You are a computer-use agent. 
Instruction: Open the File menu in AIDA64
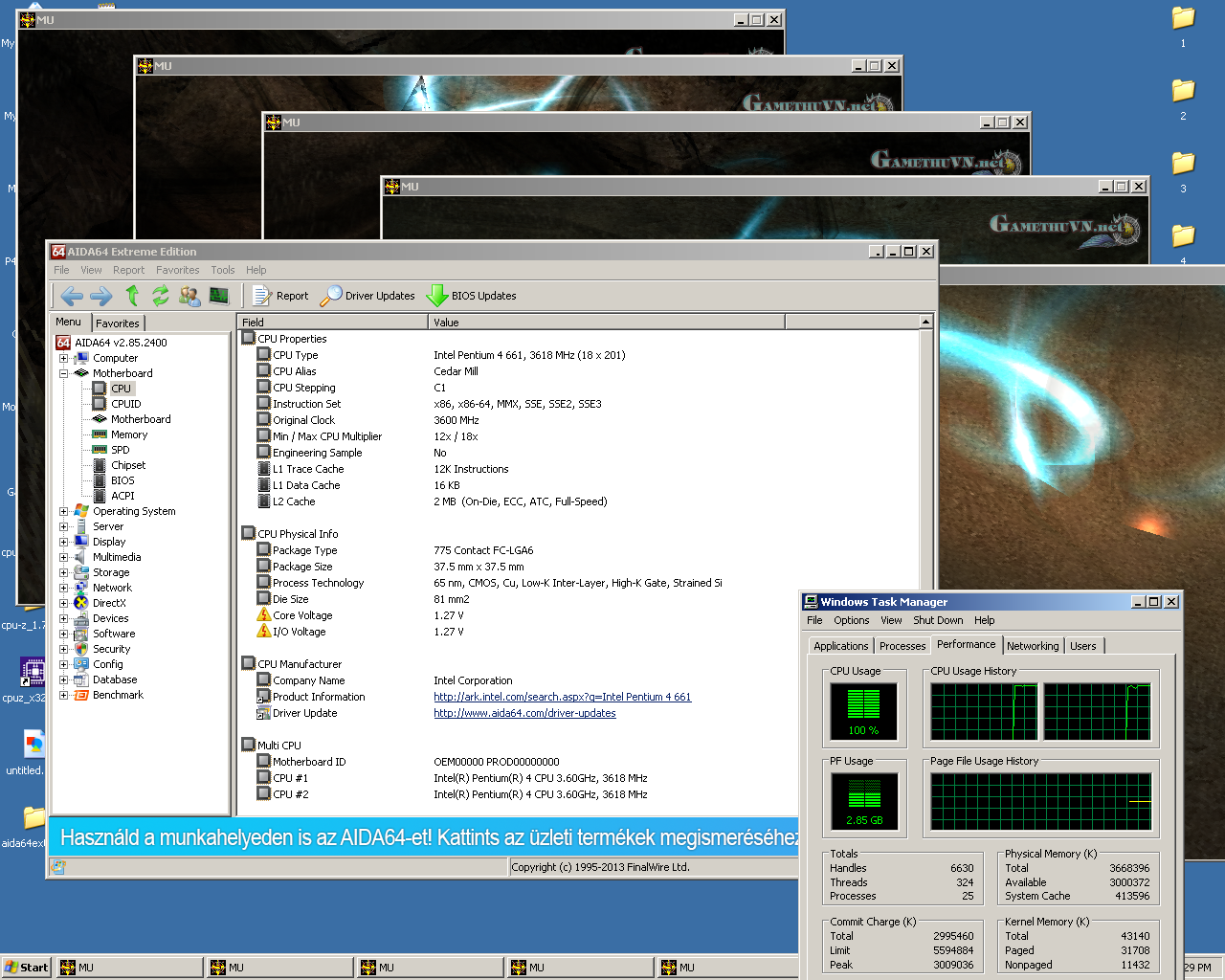[61, 270]
